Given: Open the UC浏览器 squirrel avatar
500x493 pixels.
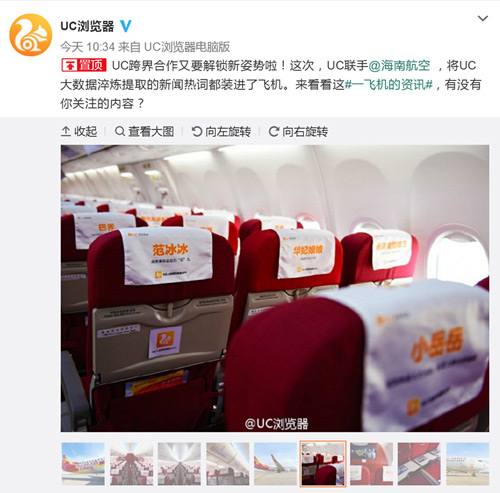Looking at the screenshot, I should [31, 35].
